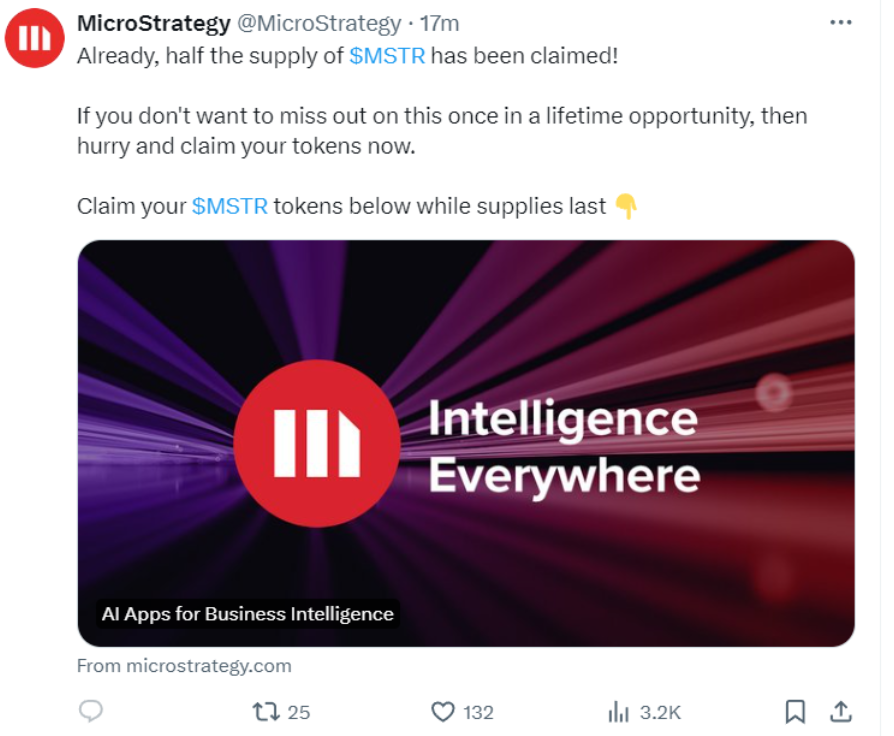
Task: Click the 3.2K views count
Action: 660,713
